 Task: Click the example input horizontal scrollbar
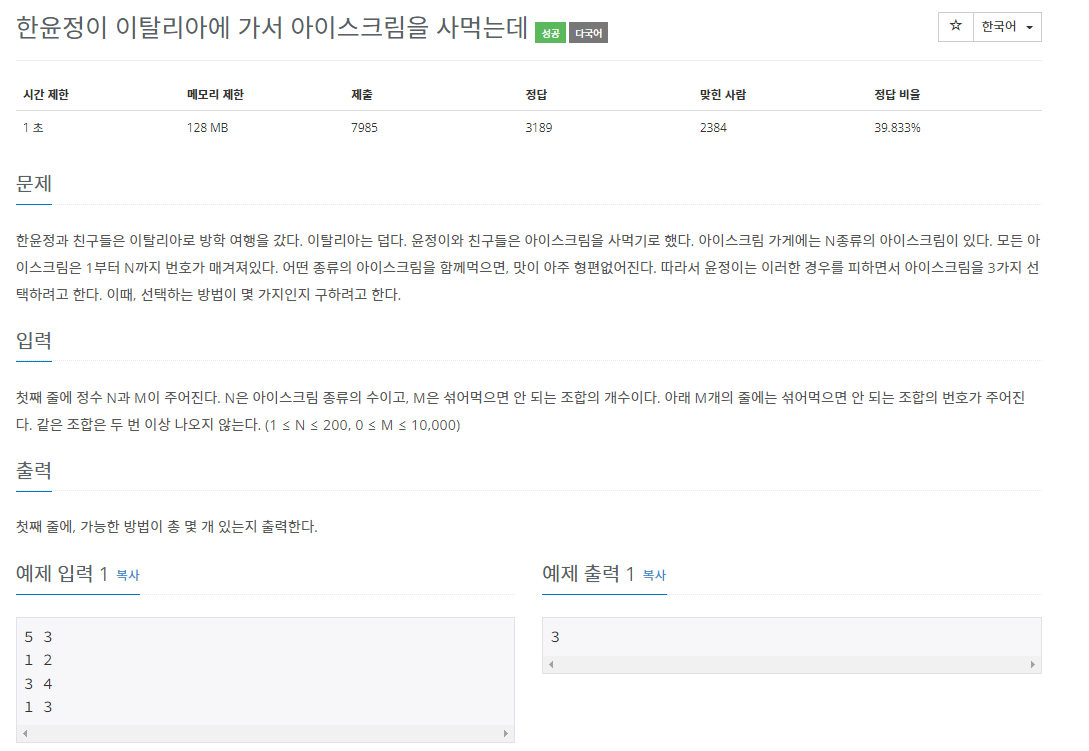point(265,734)
